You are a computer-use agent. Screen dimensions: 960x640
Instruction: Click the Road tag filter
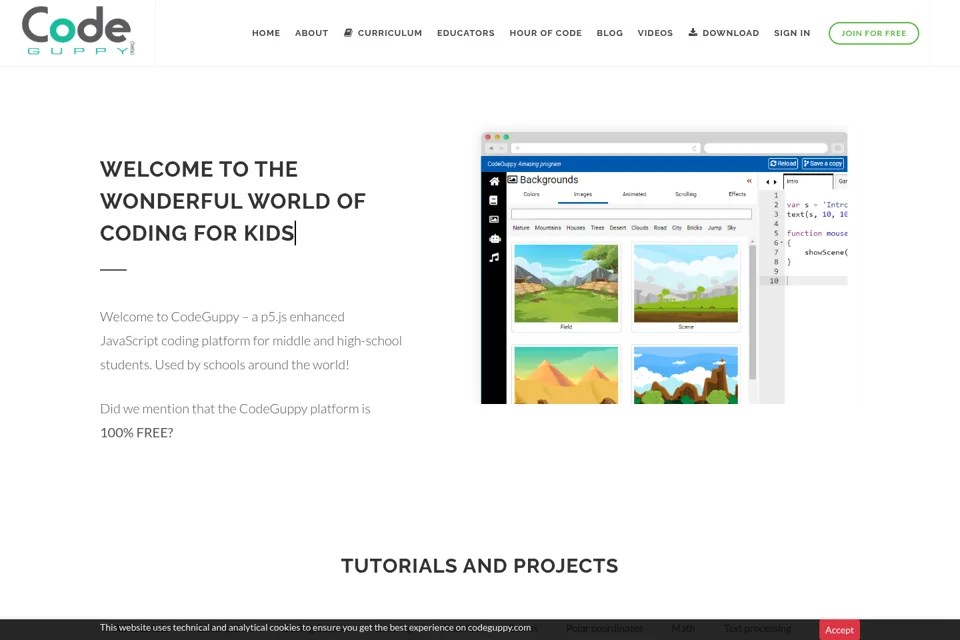pyautogui.click(x=660, y=228)
